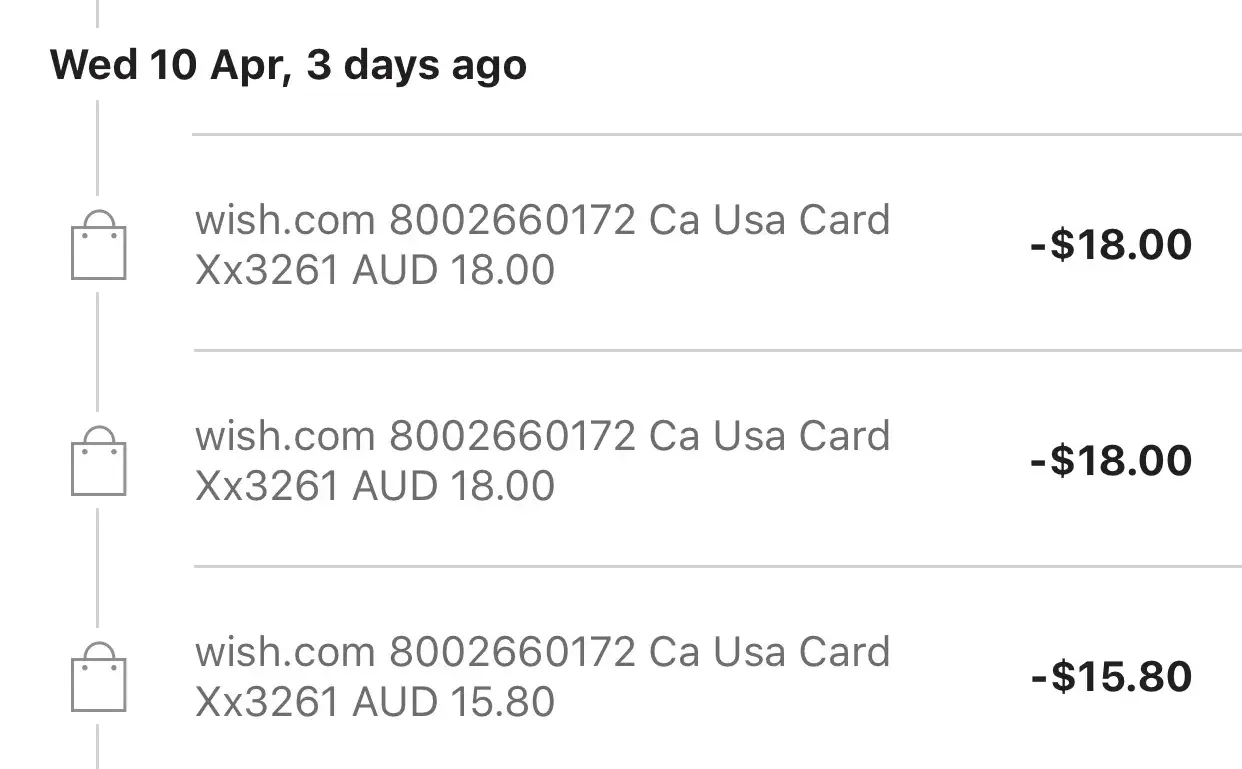The image size is (1242, 769).
Task: Open the bottom wish.com 8002660172 merchant line
Action: [542, 652]
